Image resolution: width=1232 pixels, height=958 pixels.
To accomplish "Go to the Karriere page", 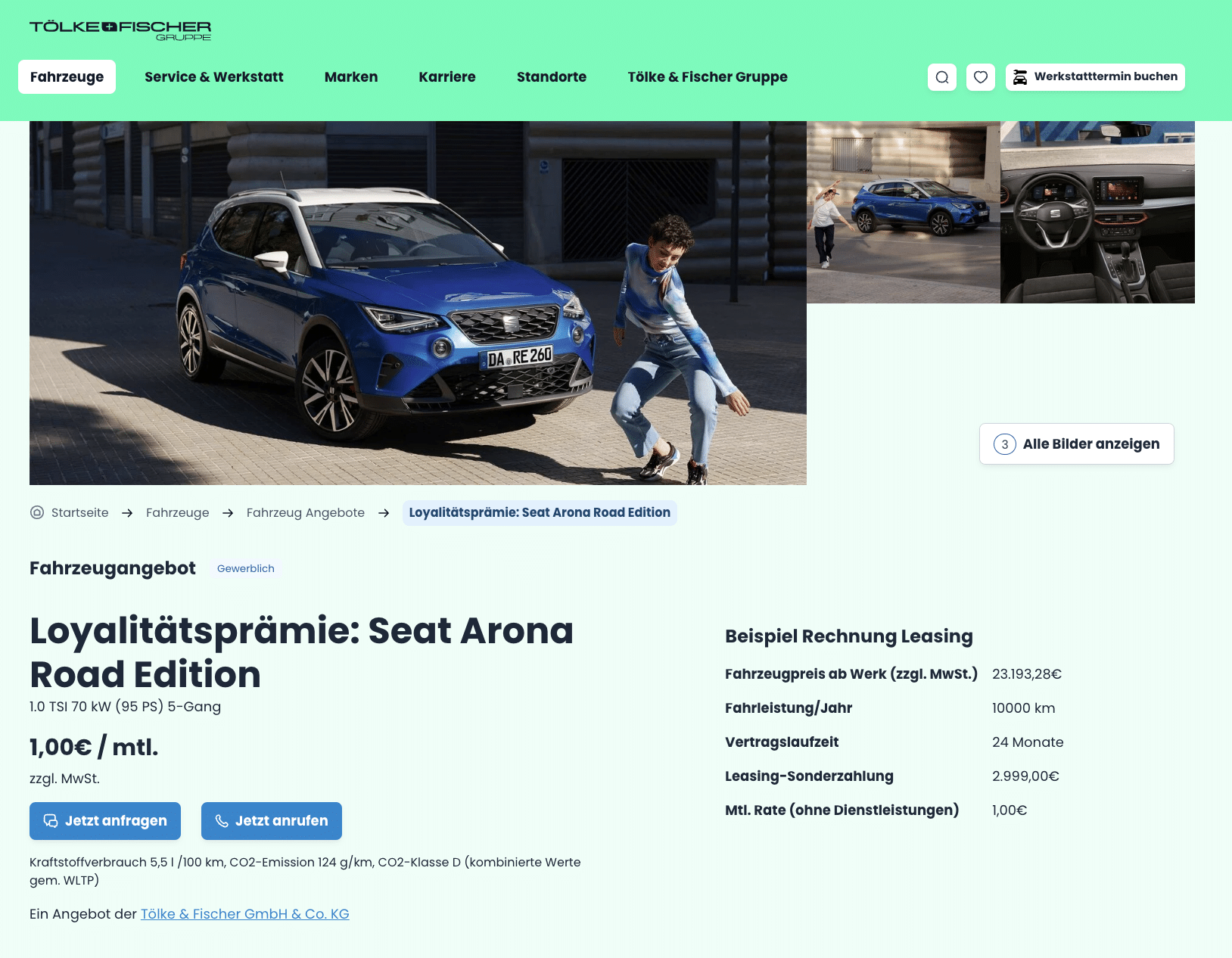I will (x=447, y=77).
